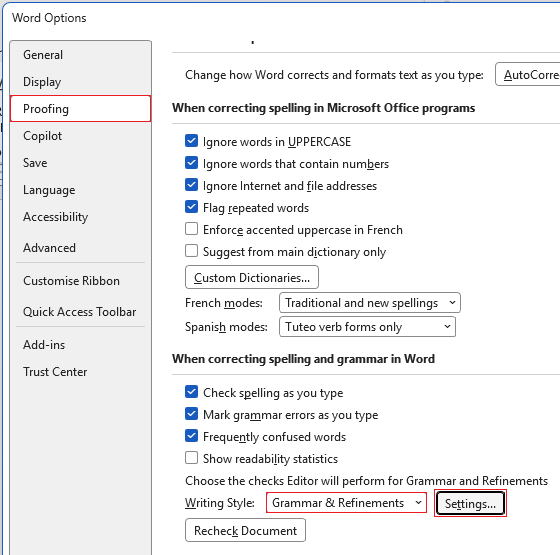
Task: Select Proofing in the sidebar
Action: click(80, 109)
